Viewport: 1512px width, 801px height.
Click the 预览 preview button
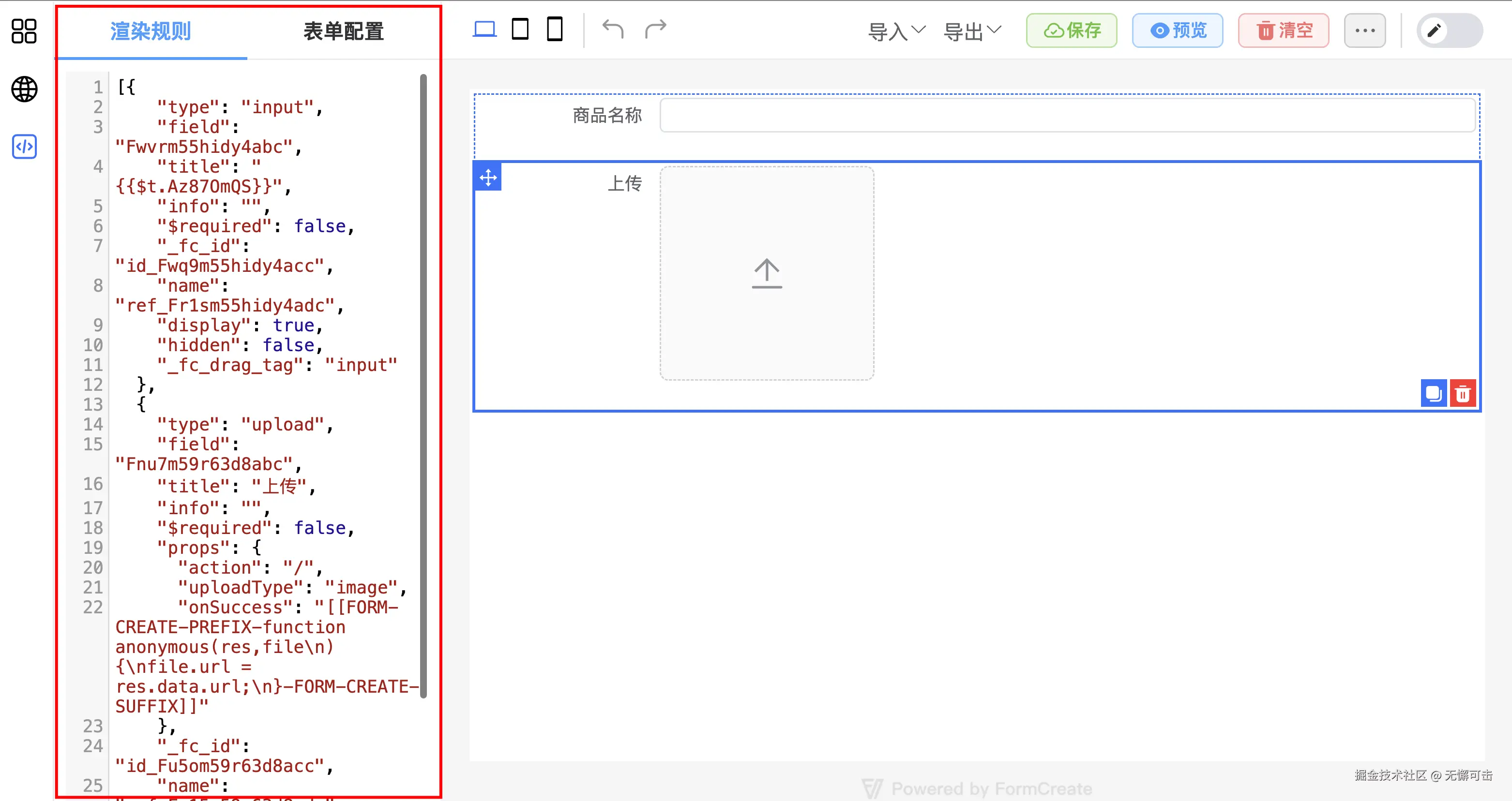[x=1178, y=30]
